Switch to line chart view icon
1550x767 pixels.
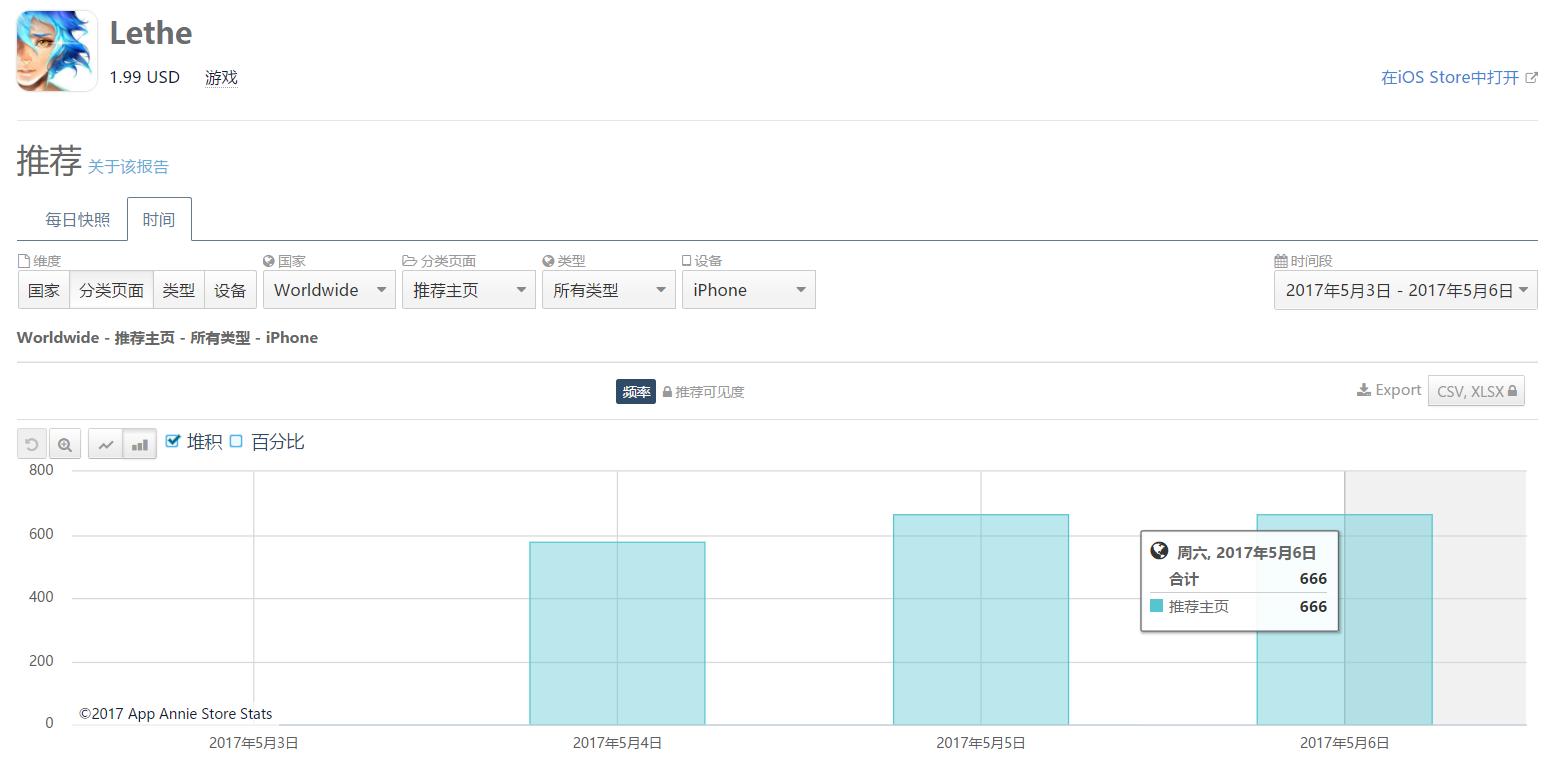(106, 444)
